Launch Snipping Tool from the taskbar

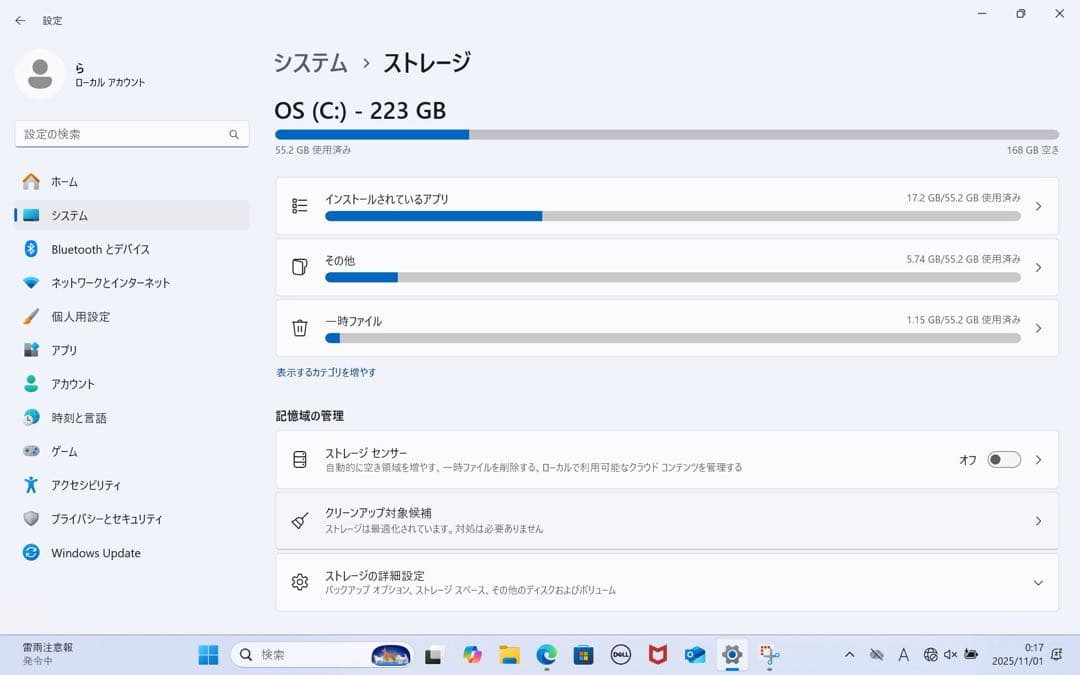coord(770,655)
